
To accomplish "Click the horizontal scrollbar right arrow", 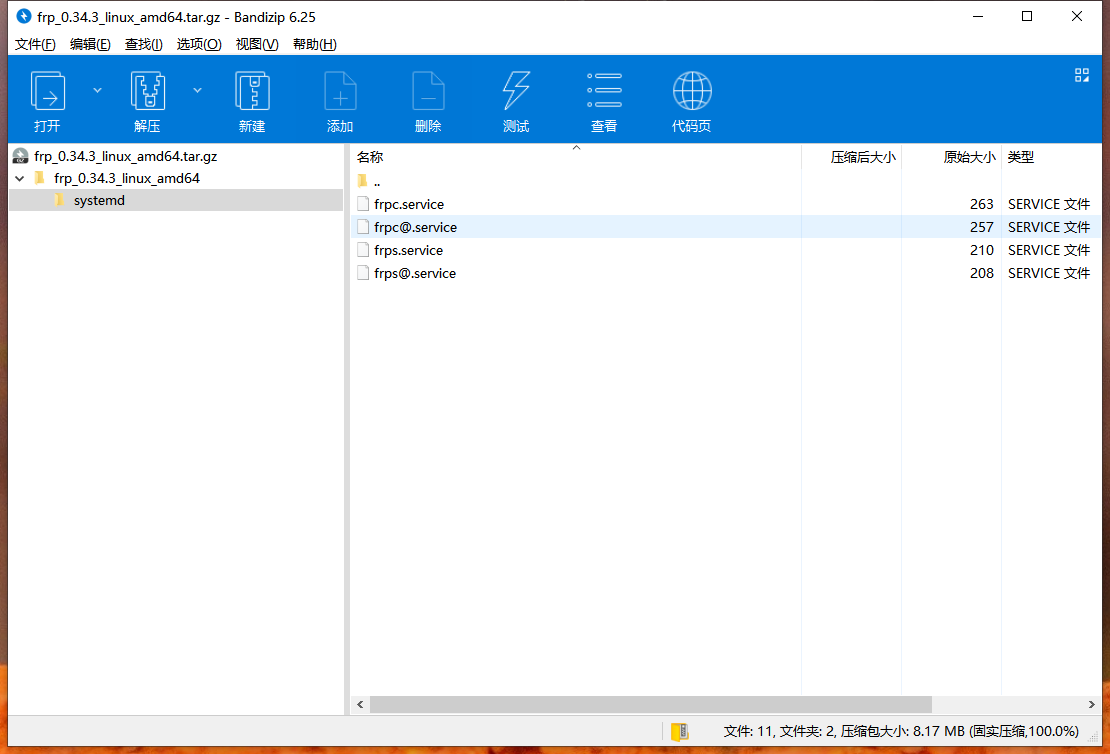I will point(1092,705).
